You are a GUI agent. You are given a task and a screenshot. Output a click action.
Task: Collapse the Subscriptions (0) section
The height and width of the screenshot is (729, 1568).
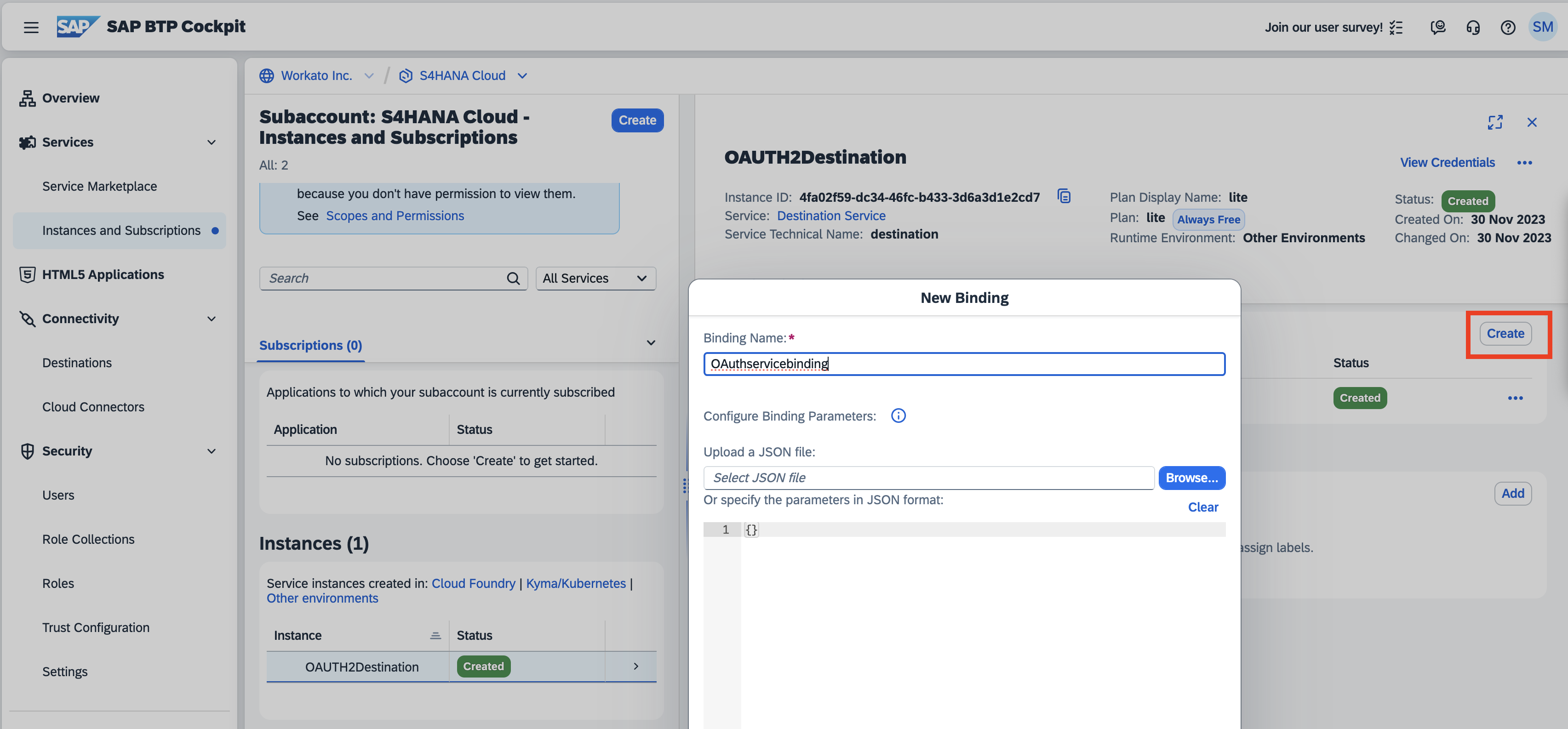click(x=651, y=342)
